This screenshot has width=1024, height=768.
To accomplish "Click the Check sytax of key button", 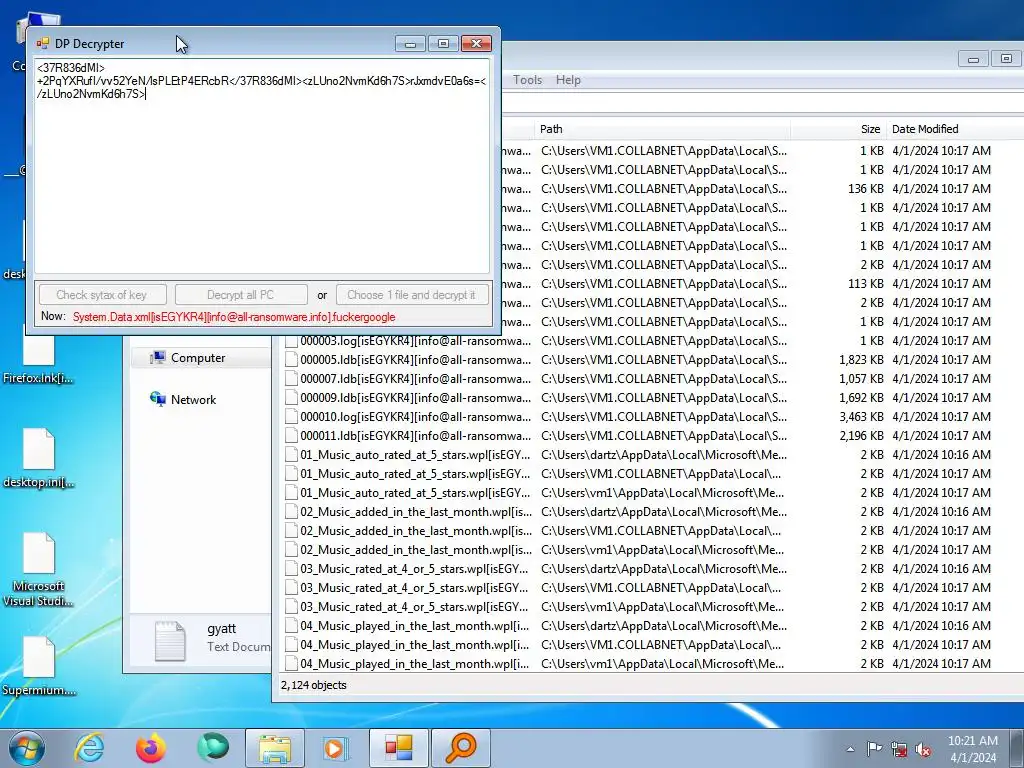I will (102, 295).
